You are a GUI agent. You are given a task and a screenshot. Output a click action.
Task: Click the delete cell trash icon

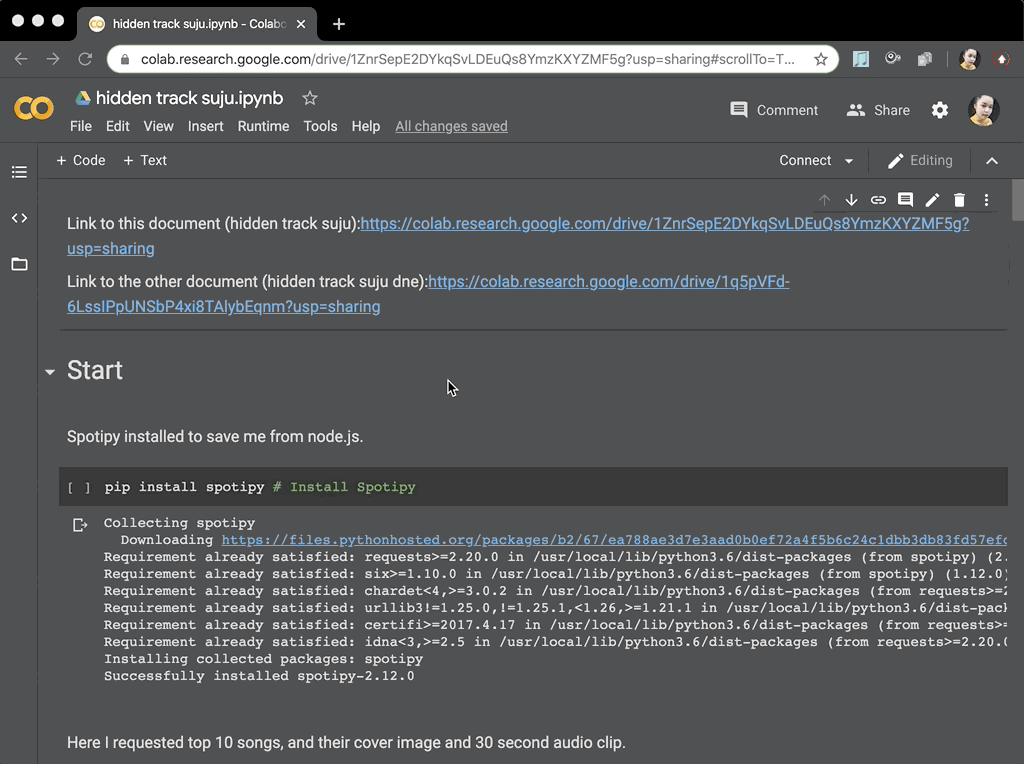click(959, 200)
